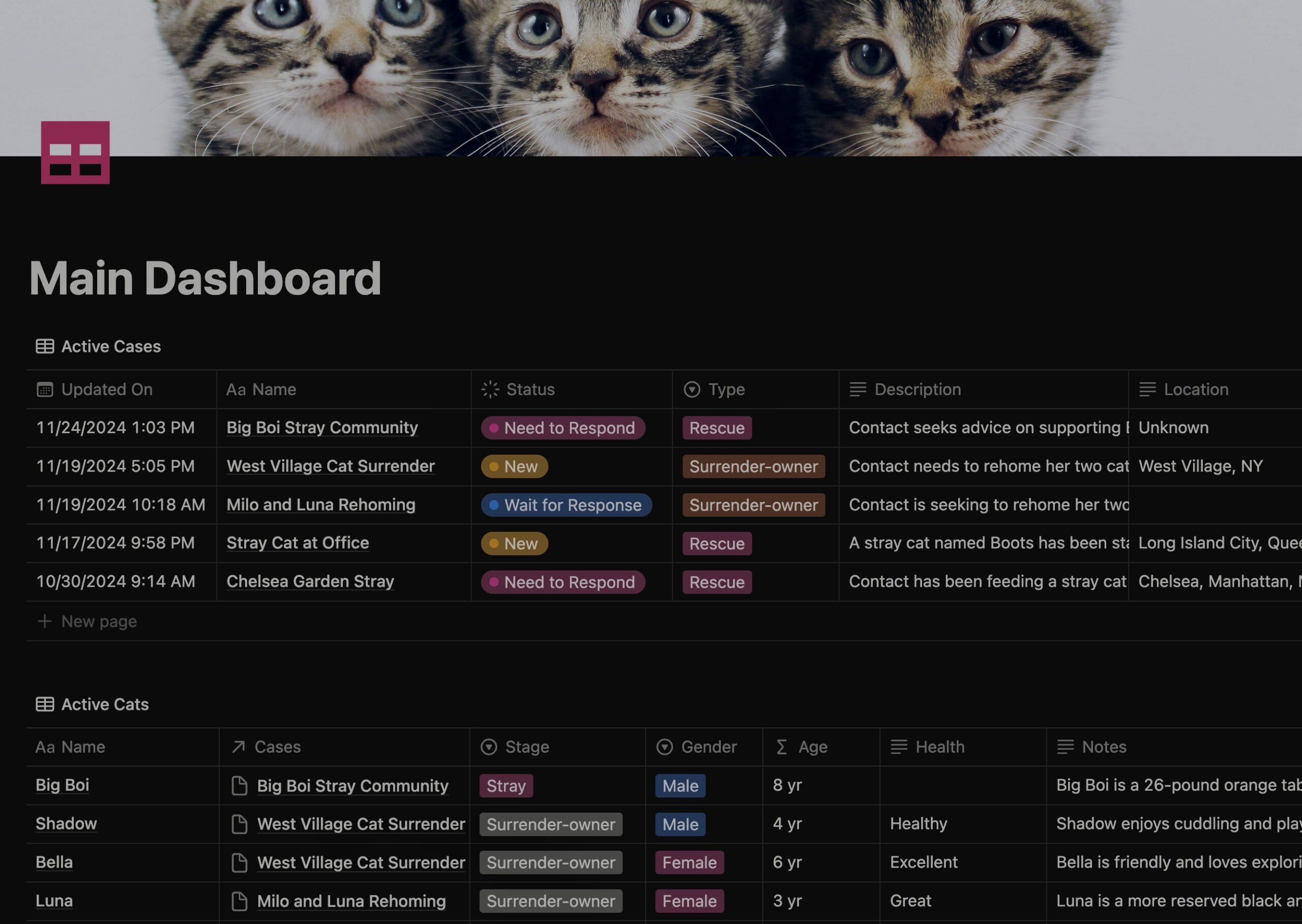Expand the Cases column in Active Cats
Screen dimensions: 1302x924
click(470, 746)
